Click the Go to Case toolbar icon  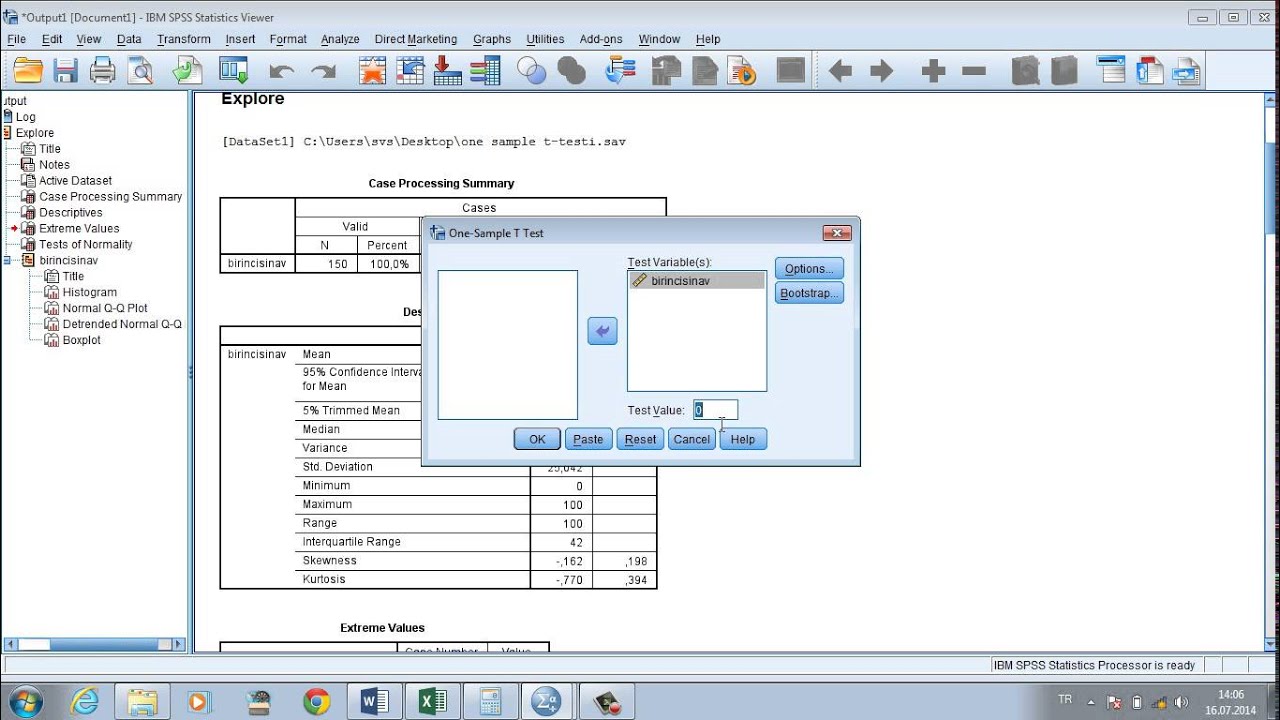pyautogui.click(x=410, y=71)
